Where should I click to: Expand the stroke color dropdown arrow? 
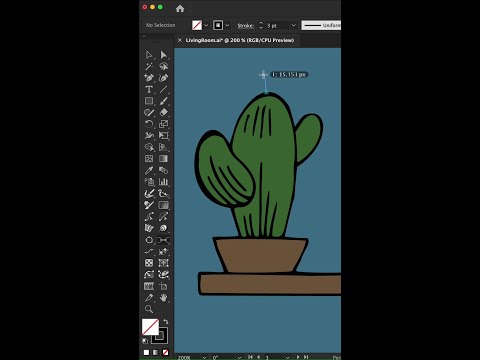click(227, 25)
